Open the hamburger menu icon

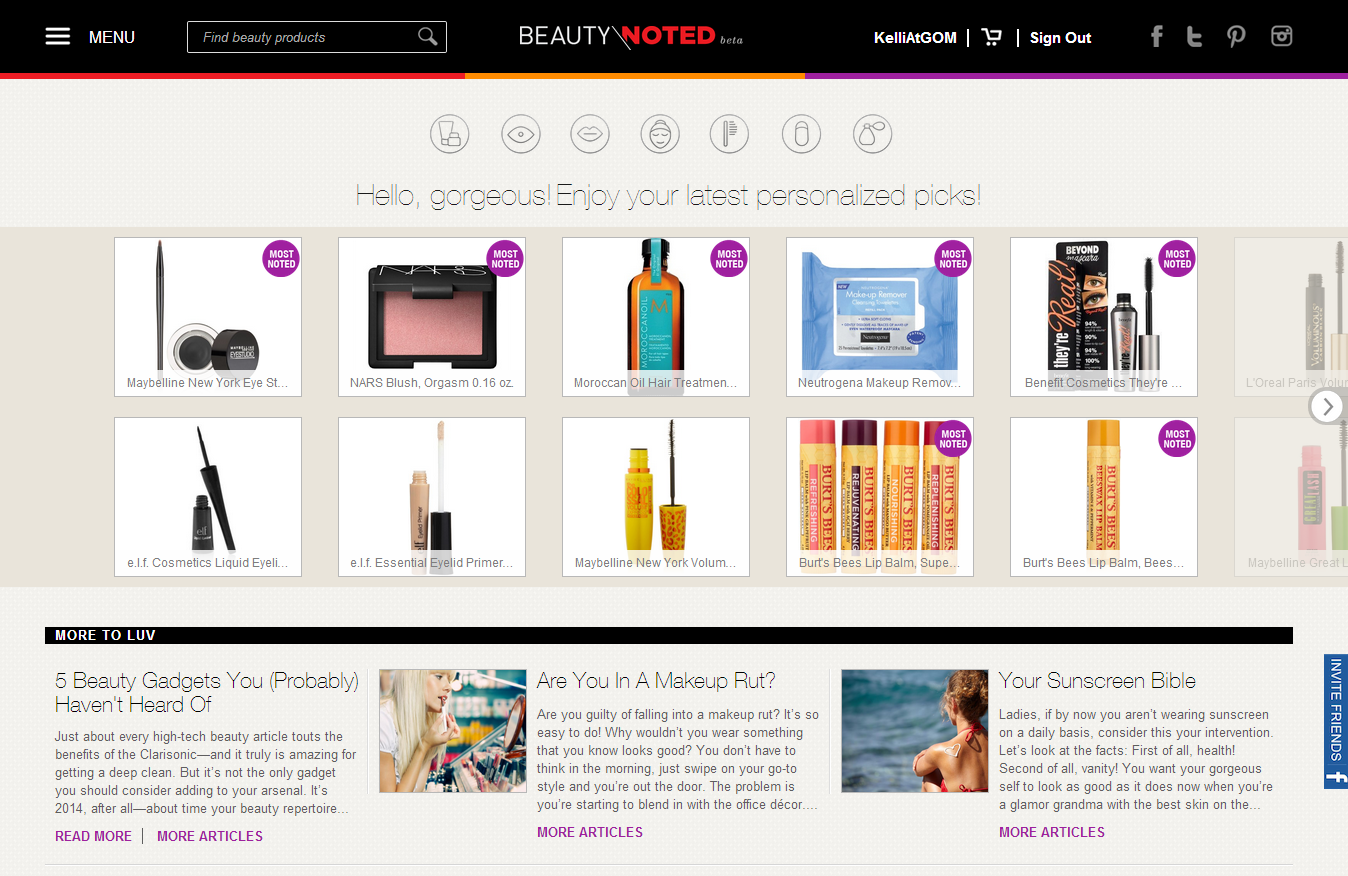58,37
